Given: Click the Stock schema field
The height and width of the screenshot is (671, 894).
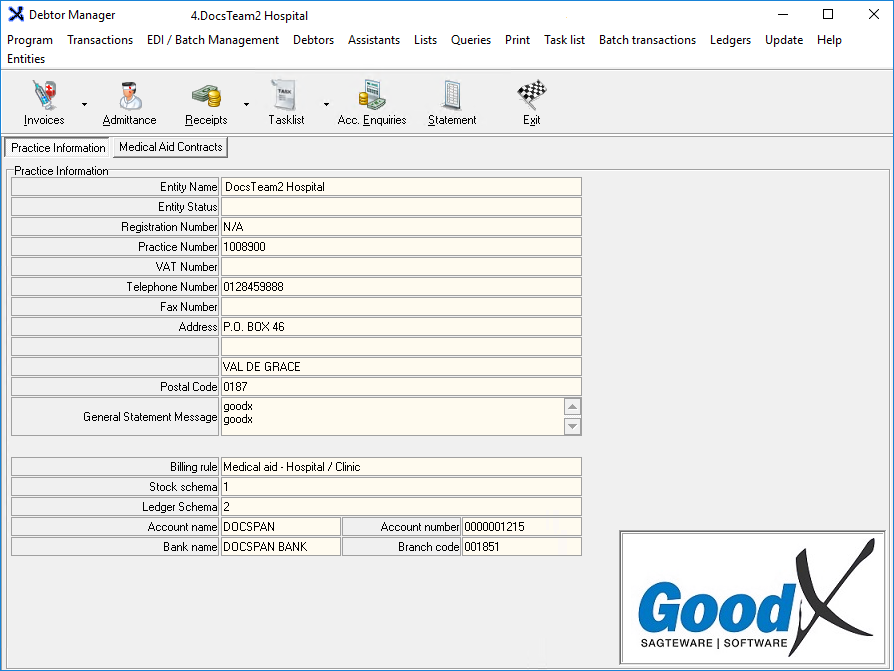Looking at the screenshot, I should (x=401, y=487).
